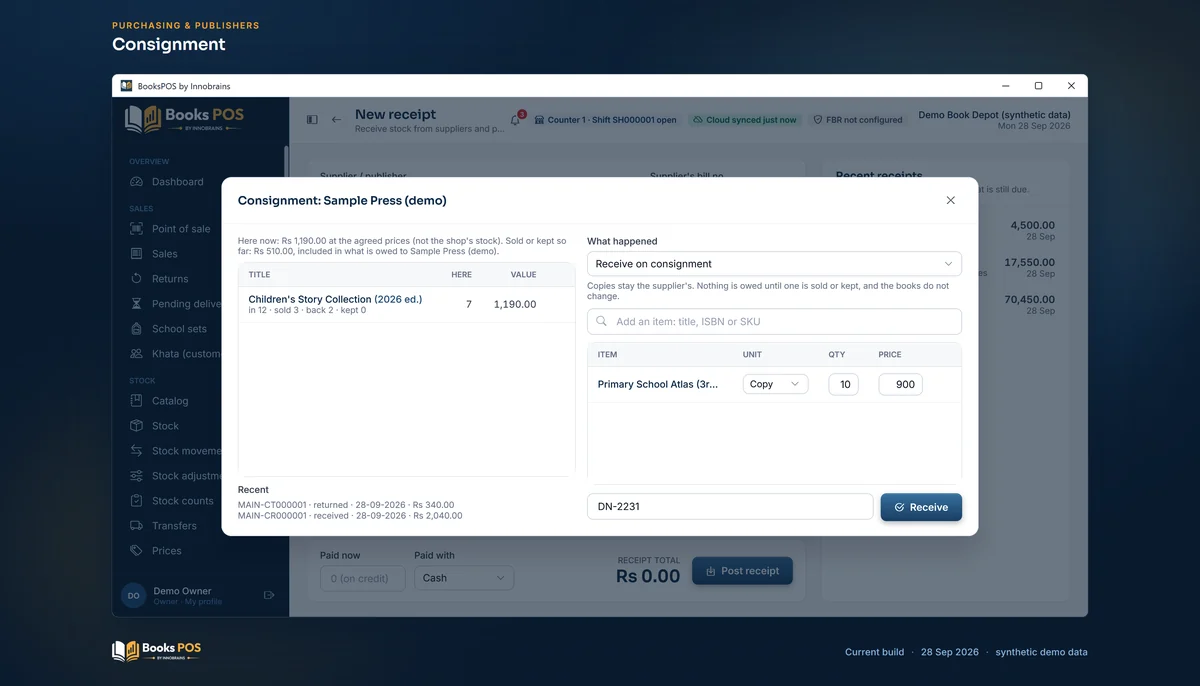This screenshot has height=686, width=1200.
Task: Click the 1,190.00 value cell
Action: 515,304
